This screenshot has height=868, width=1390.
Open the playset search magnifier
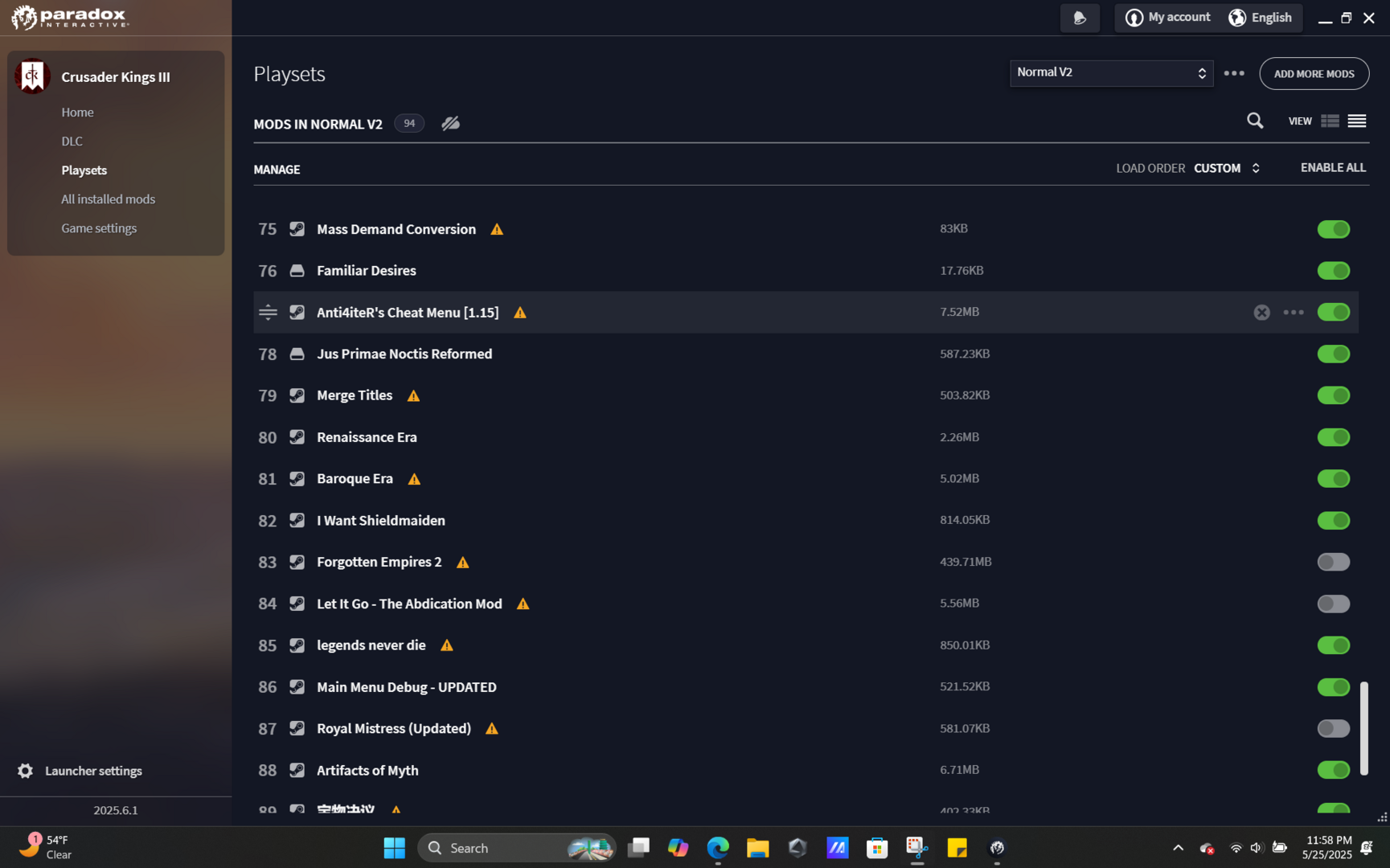coord(1254,121)
